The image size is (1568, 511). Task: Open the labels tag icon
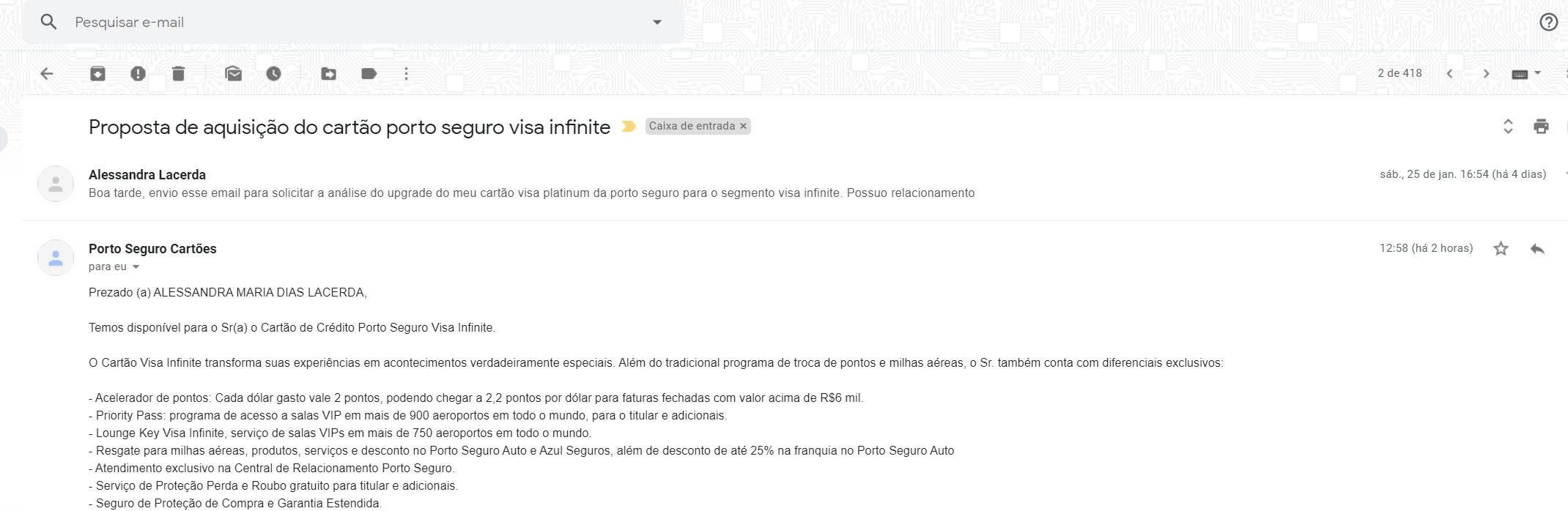click(369, 73)
